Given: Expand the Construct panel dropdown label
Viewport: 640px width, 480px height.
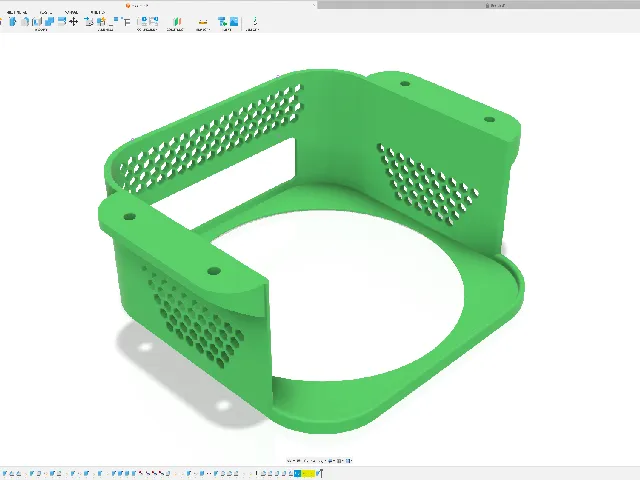Looking at the screenshot, I should (x=176, y=29).
